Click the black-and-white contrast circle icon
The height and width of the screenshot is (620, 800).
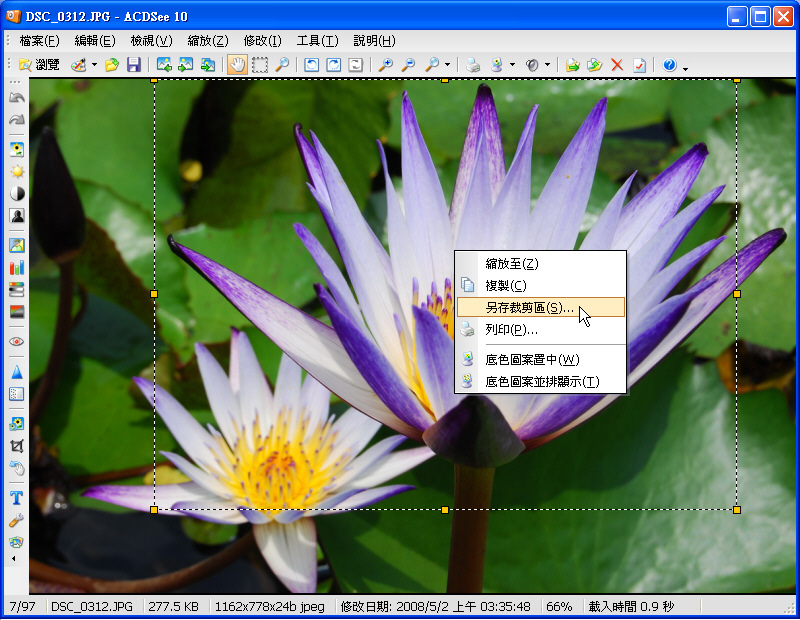tap(16, 193)
